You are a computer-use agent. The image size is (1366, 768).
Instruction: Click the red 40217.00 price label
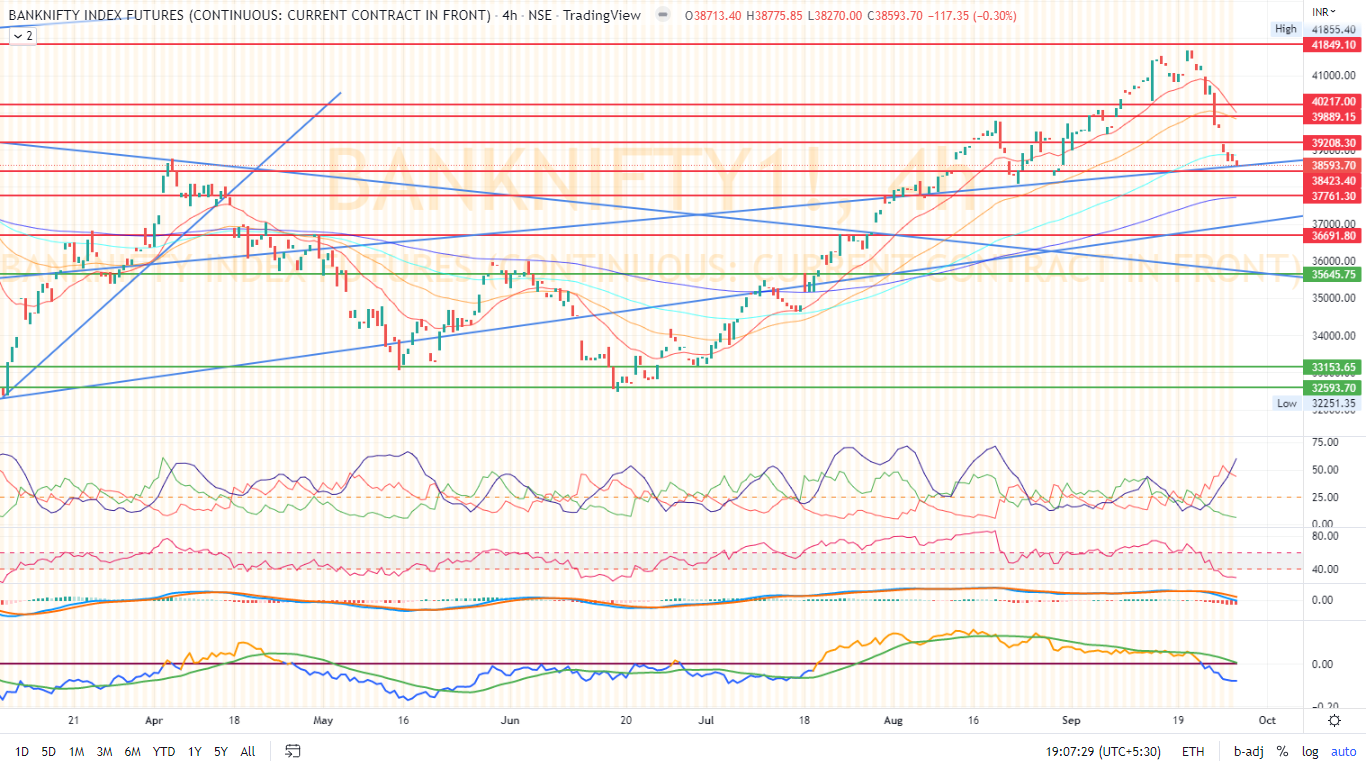(1332, 102)
